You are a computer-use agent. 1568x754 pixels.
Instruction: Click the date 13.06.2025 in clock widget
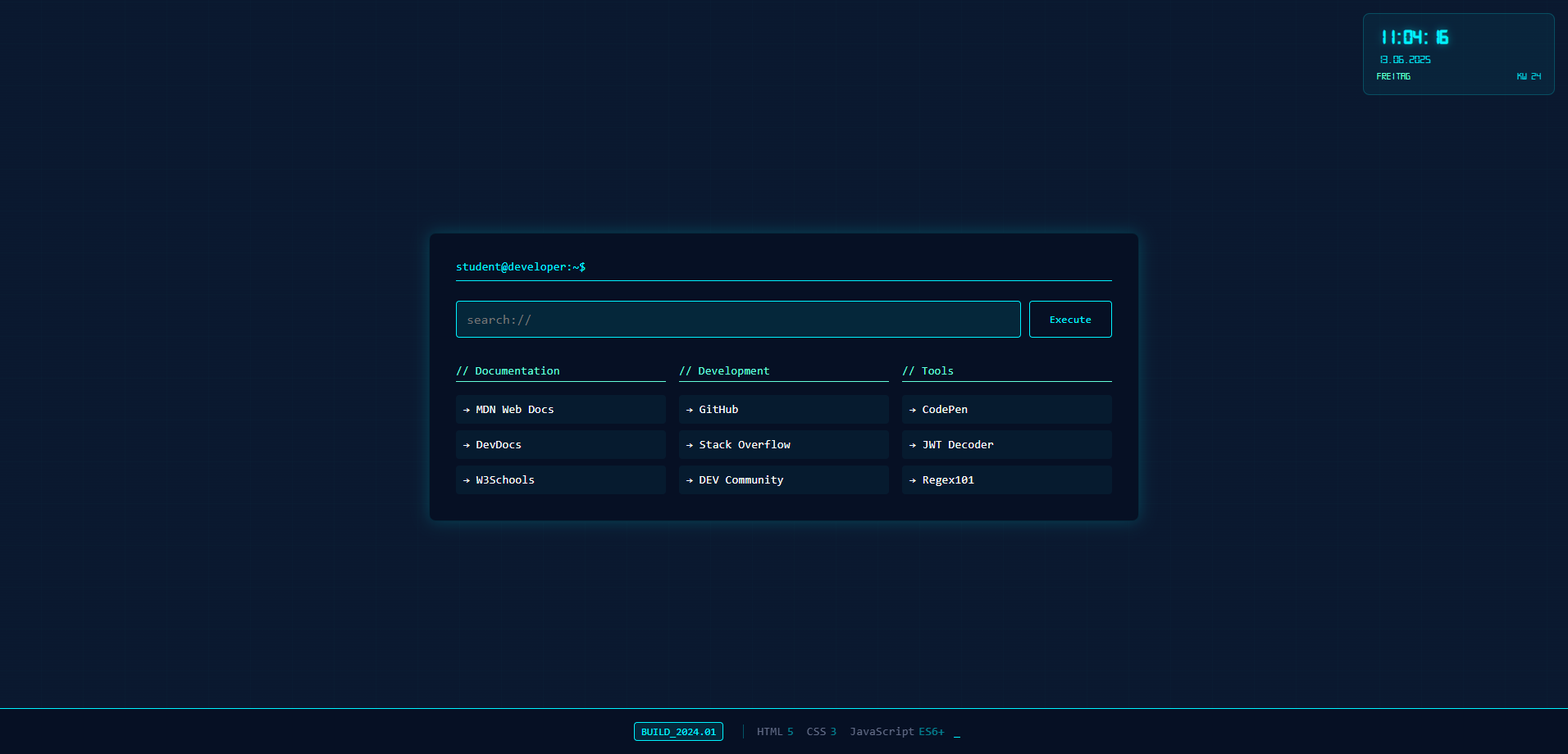coord(1405,60)
